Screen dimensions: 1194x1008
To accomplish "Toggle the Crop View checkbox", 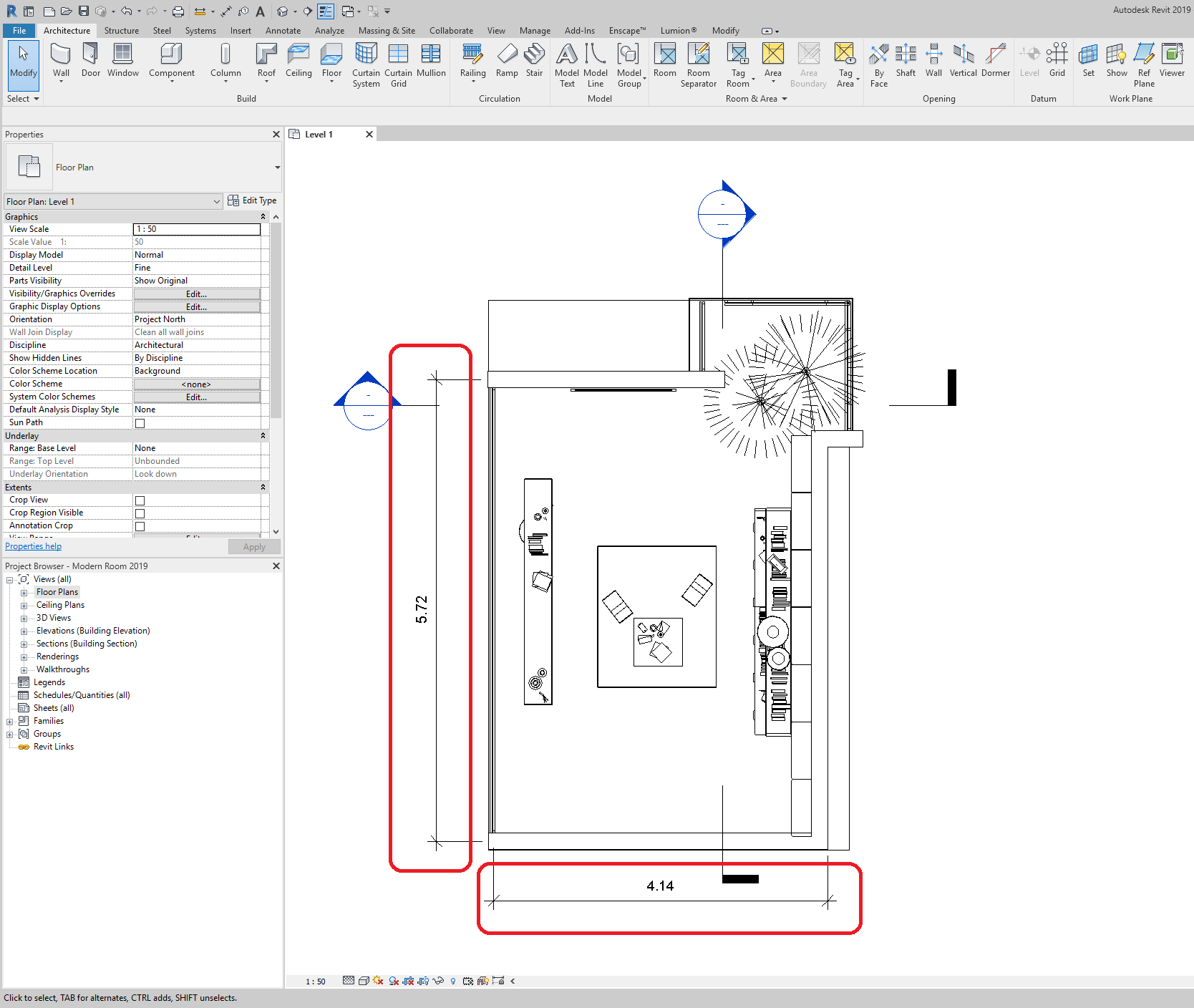I will (x=140, y=500).
